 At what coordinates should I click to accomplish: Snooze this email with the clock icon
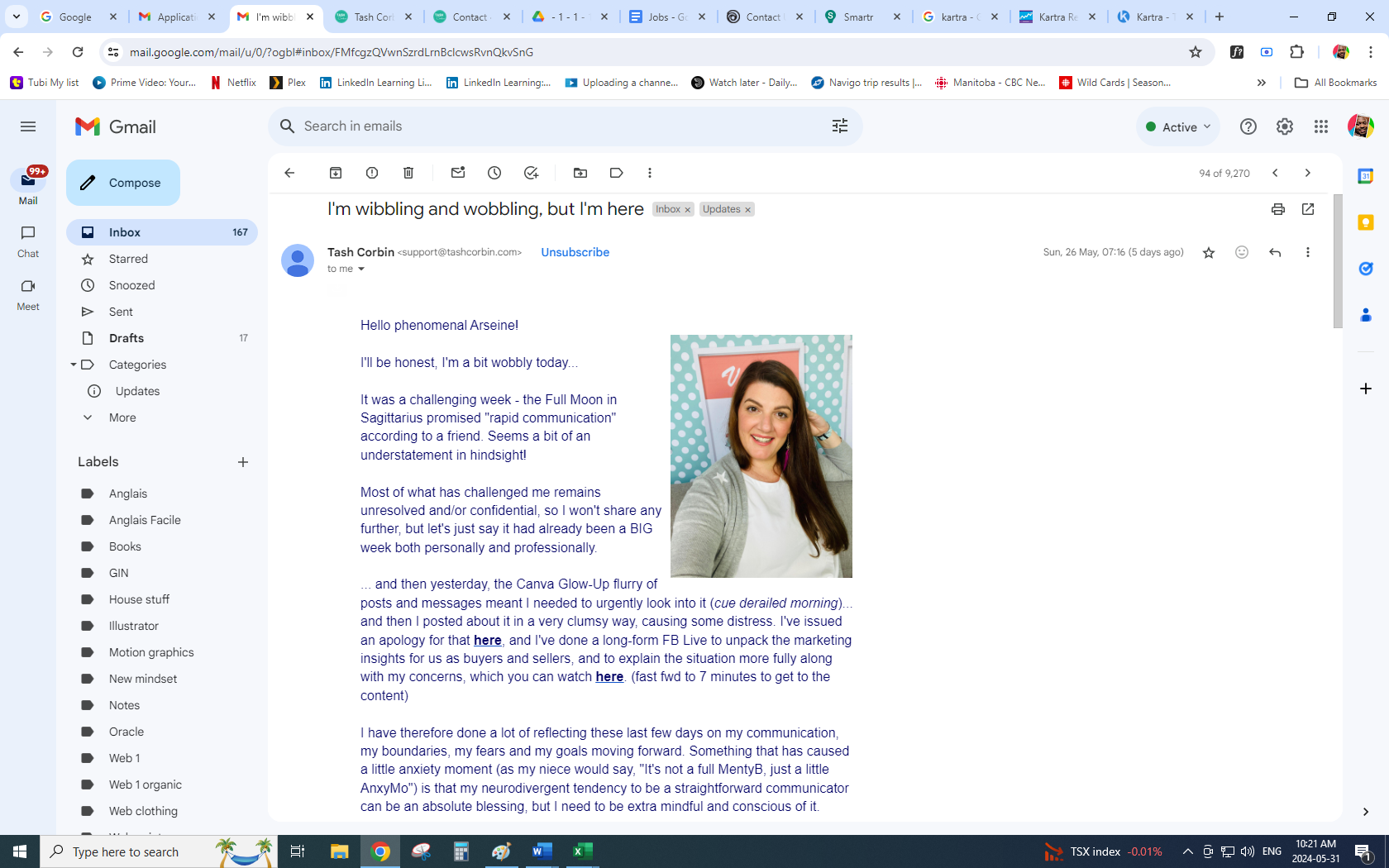(494, 173)
